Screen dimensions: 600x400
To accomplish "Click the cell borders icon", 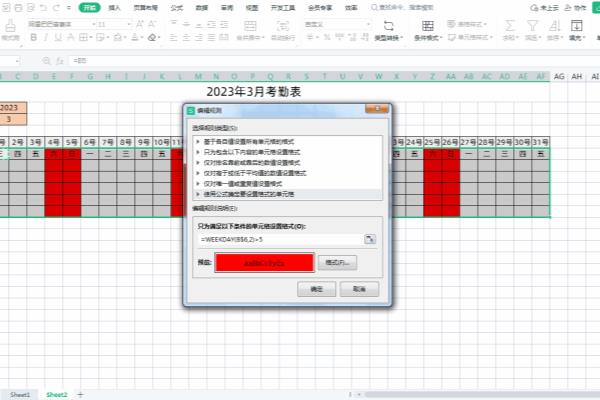I will [x=83, y=38].
